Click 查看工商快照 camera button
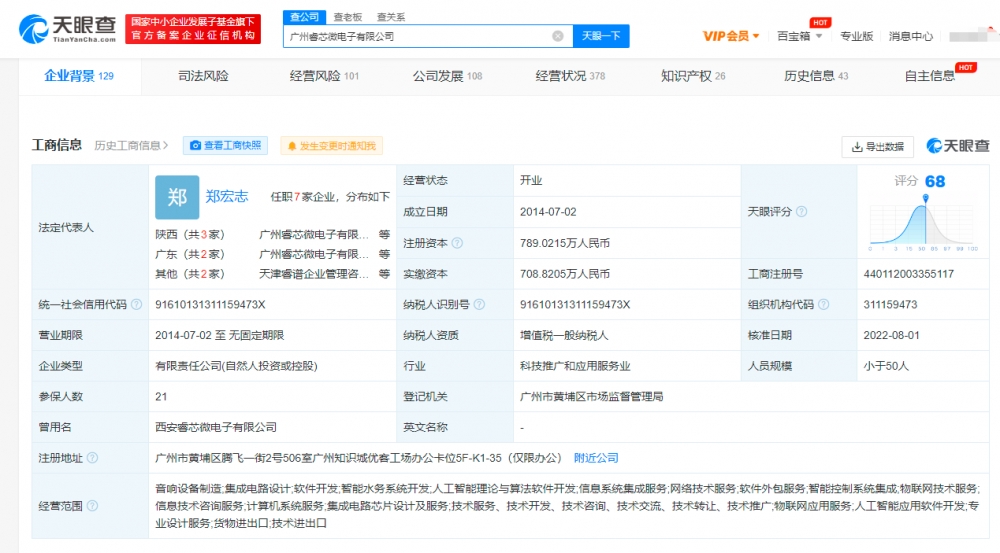This screenshot has height=553, width=1000. [x=226, y=145]
